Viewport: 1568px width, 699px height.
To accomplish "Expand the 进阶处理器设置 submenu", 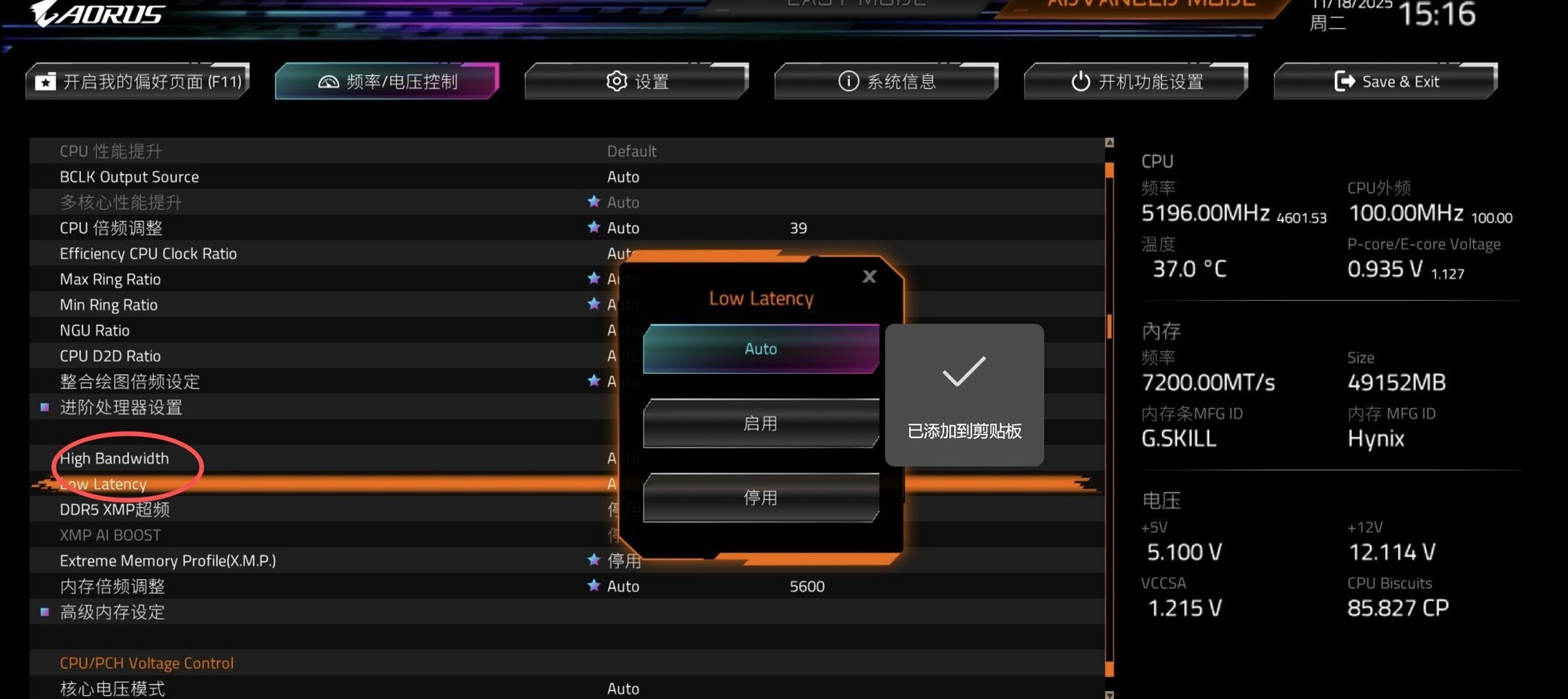I will point(121,407).
